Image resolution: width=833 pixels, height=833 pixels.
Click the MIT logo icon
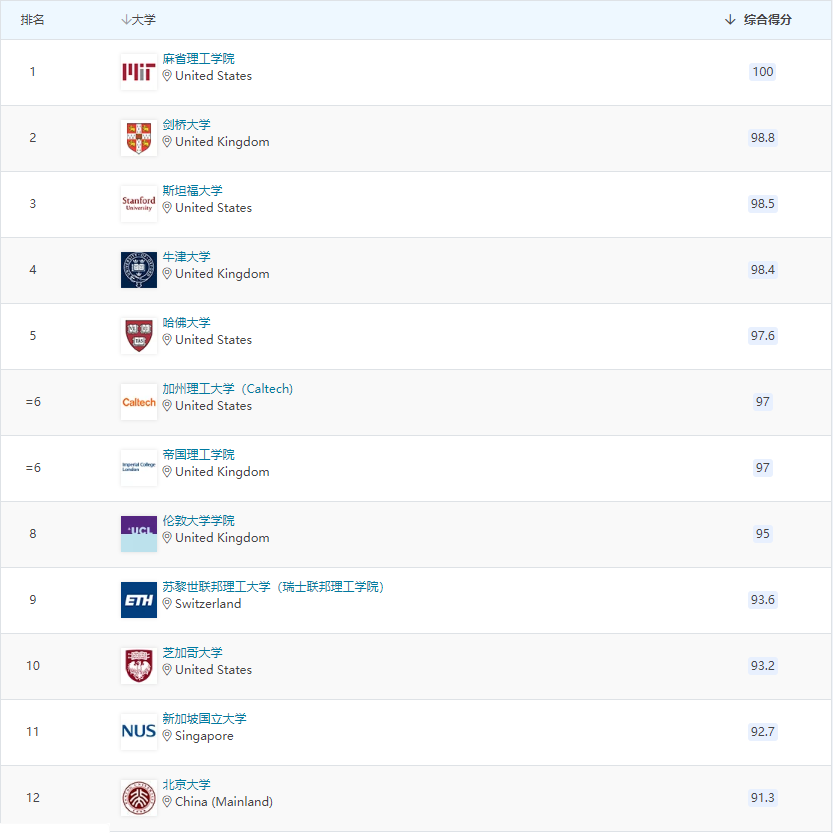[x=138, y=72]
